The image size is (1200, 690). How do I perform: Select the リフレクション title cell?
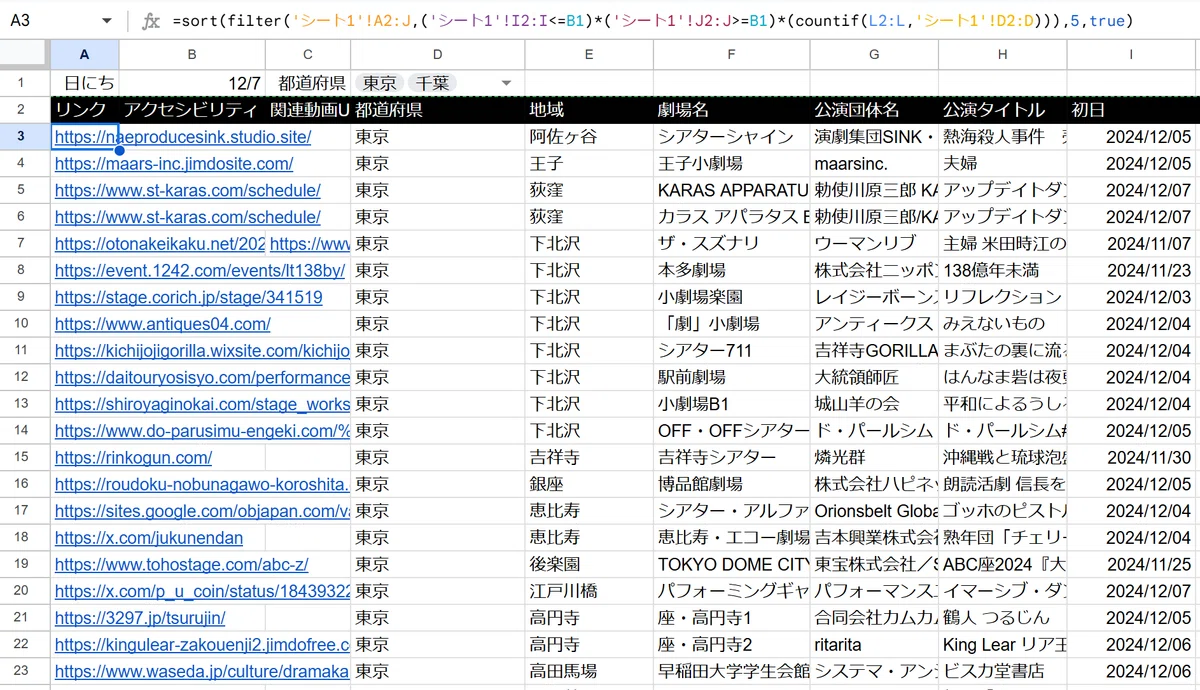(x=1002, y=297)
